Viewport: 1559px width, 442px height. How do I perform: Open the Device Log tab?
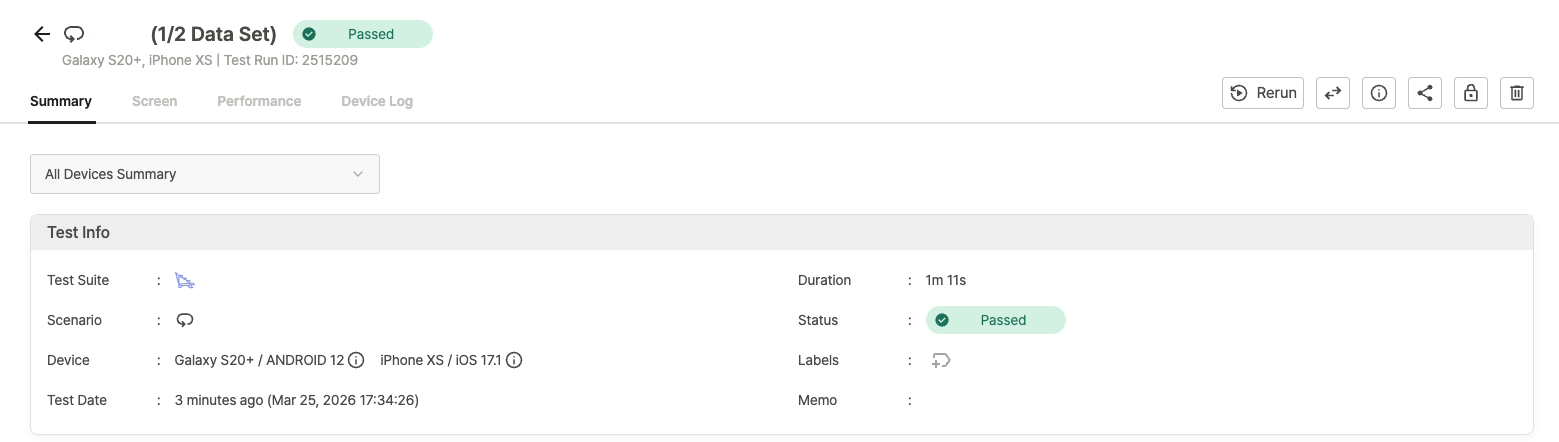click(x=377, y=101)
